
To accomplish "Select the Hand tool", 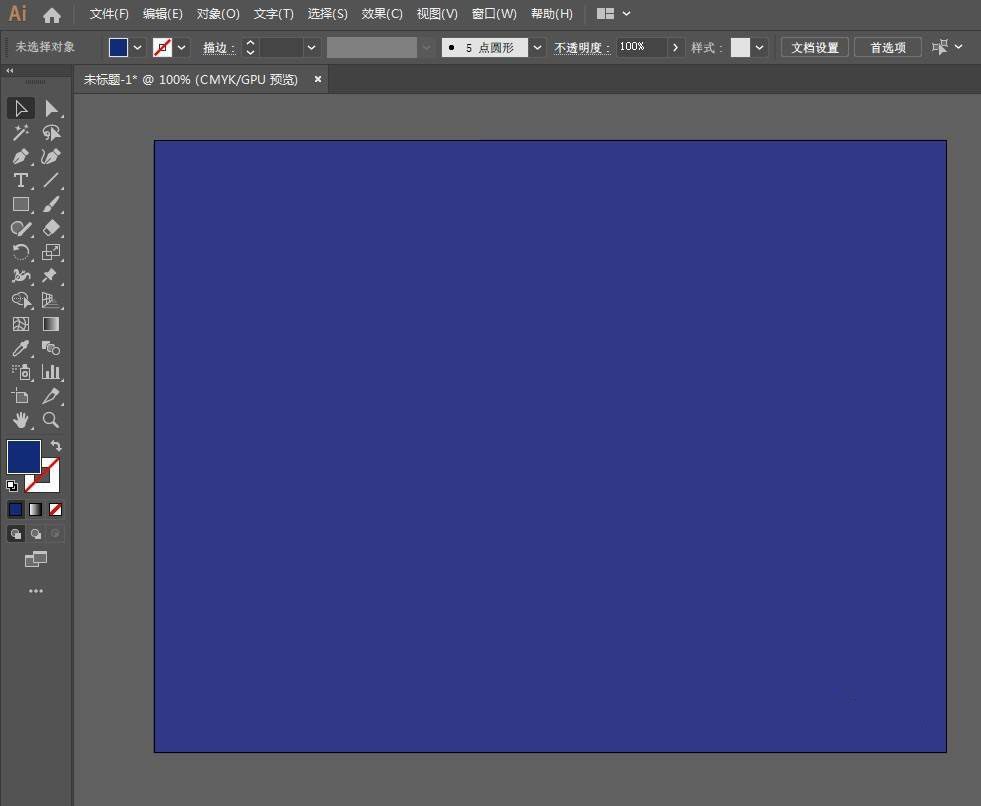I will [21, 420].
